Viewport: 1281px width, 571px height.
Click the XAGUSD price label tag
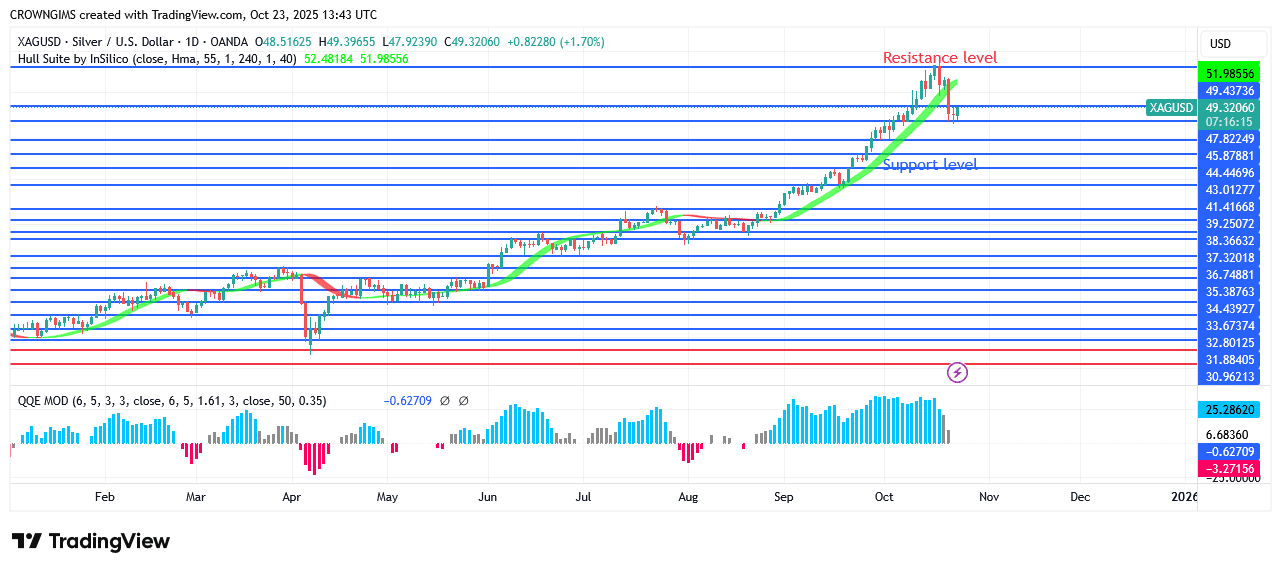[x=1171, y=108]
